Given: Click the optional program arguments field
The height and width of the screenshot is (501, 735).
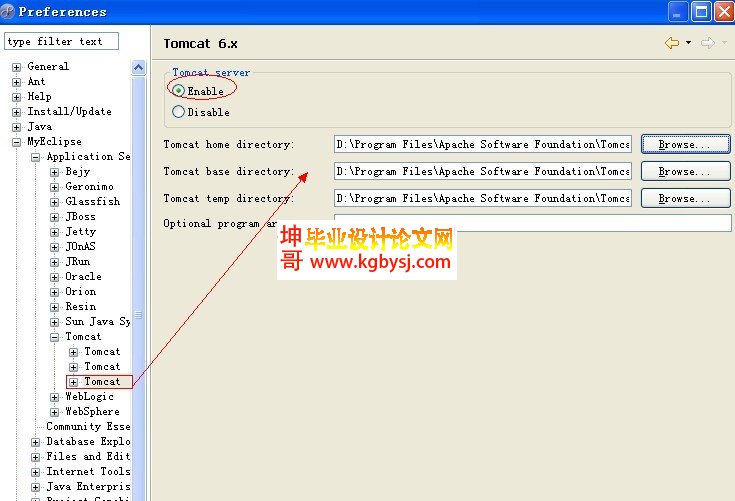Looking at the screenshot, I should pos(532,223).
